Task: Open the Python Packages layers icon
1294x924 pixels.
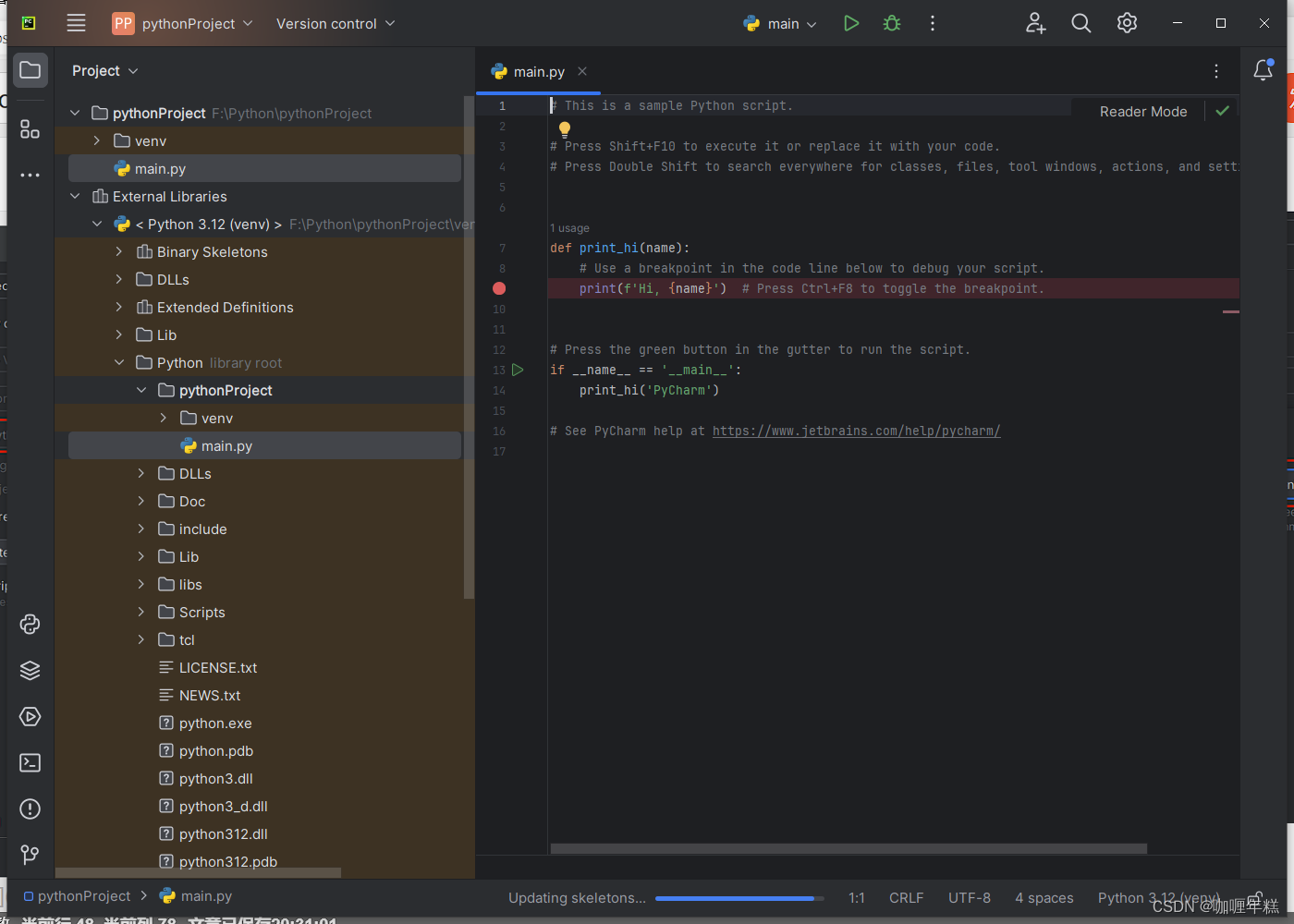Action: point(31,671)
